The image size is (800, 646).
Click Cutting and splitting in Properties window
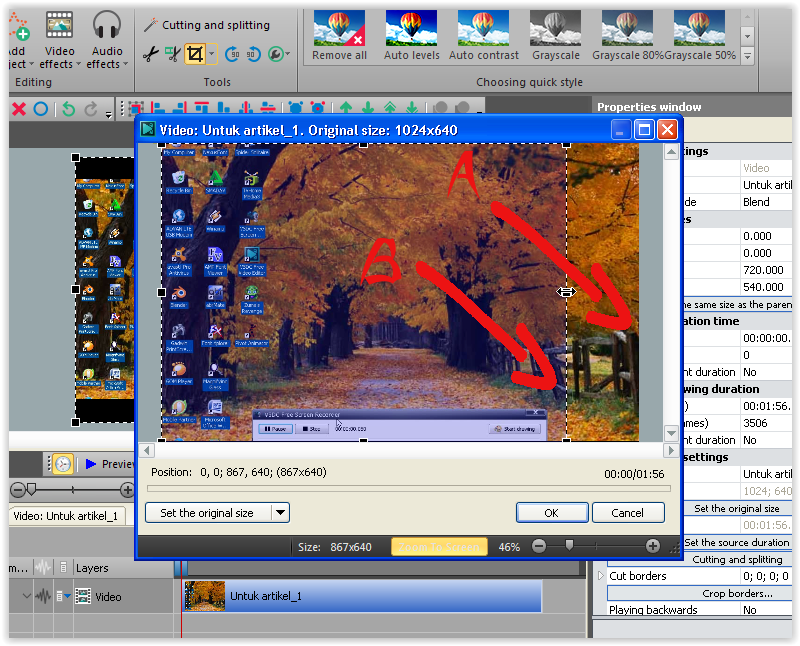click(x=737, y=559)
